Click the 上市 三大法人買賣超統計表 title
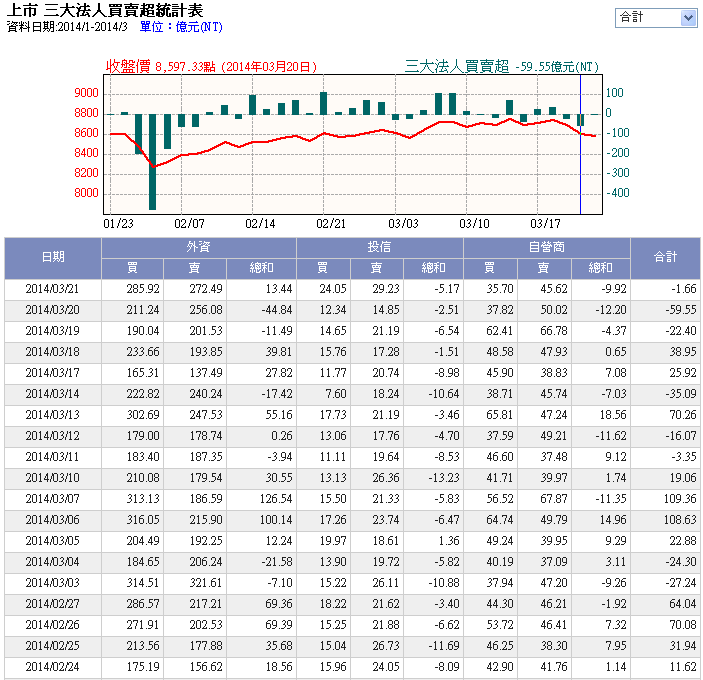Image resolution: width=703 pixels, height=680 pixels. [105, 10]
